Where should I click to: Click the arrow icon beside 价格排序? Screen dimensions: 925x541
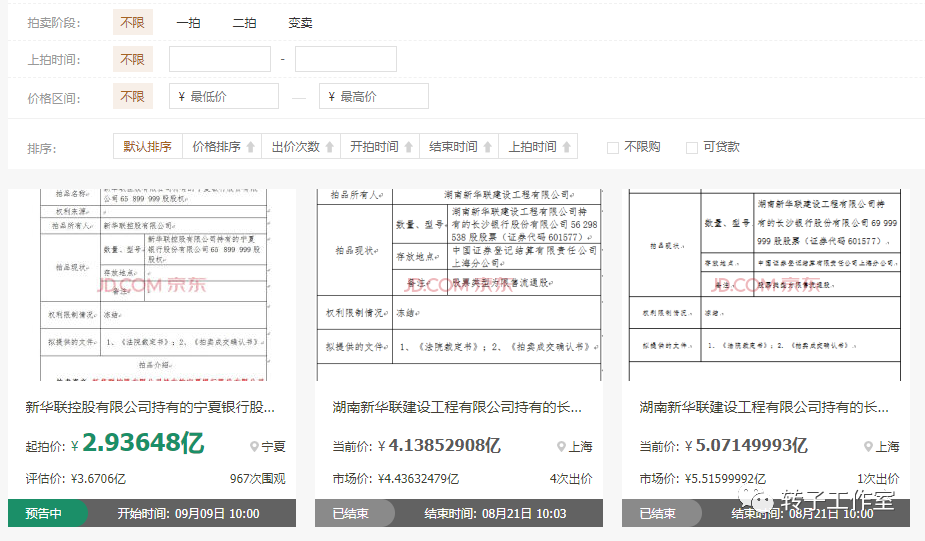(x=251, y=147)
